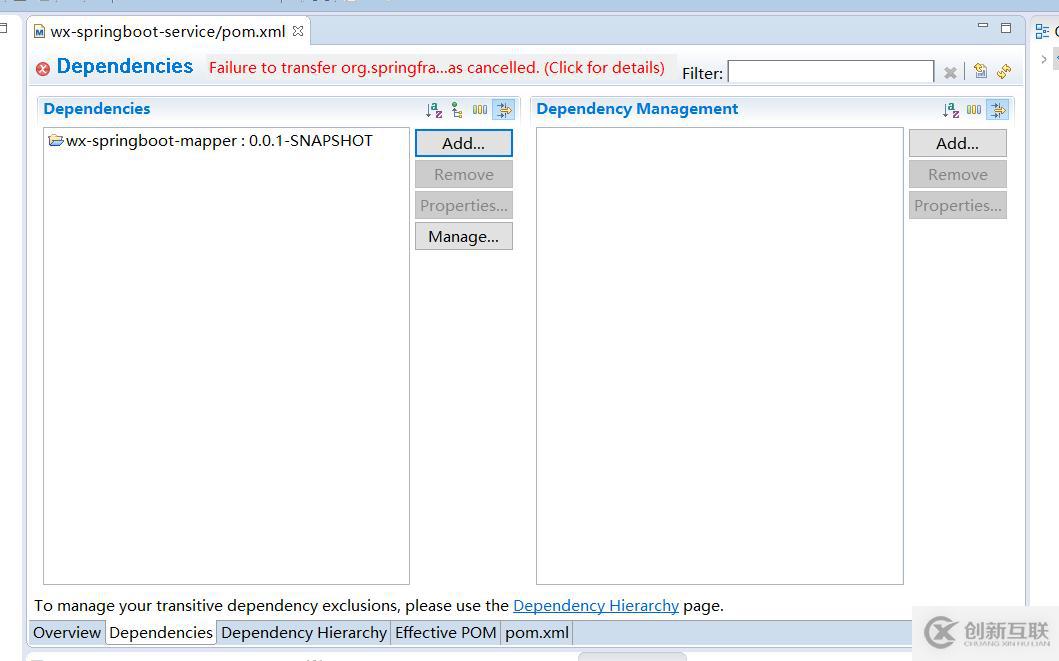Expand the chevron in the right side panel

click(x=1043, y=59)
